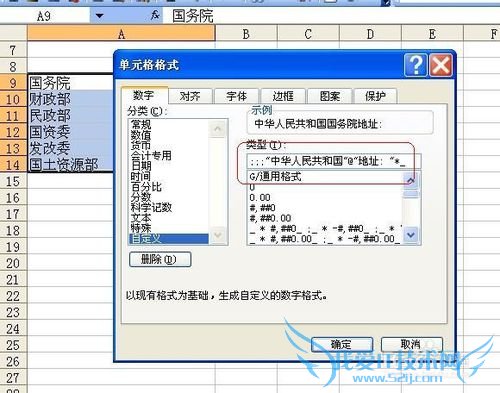Close the 单元格格式 dialog
The height and width of the screenshot is (393, 500).
pyautogui.click(x=441, y=65)
